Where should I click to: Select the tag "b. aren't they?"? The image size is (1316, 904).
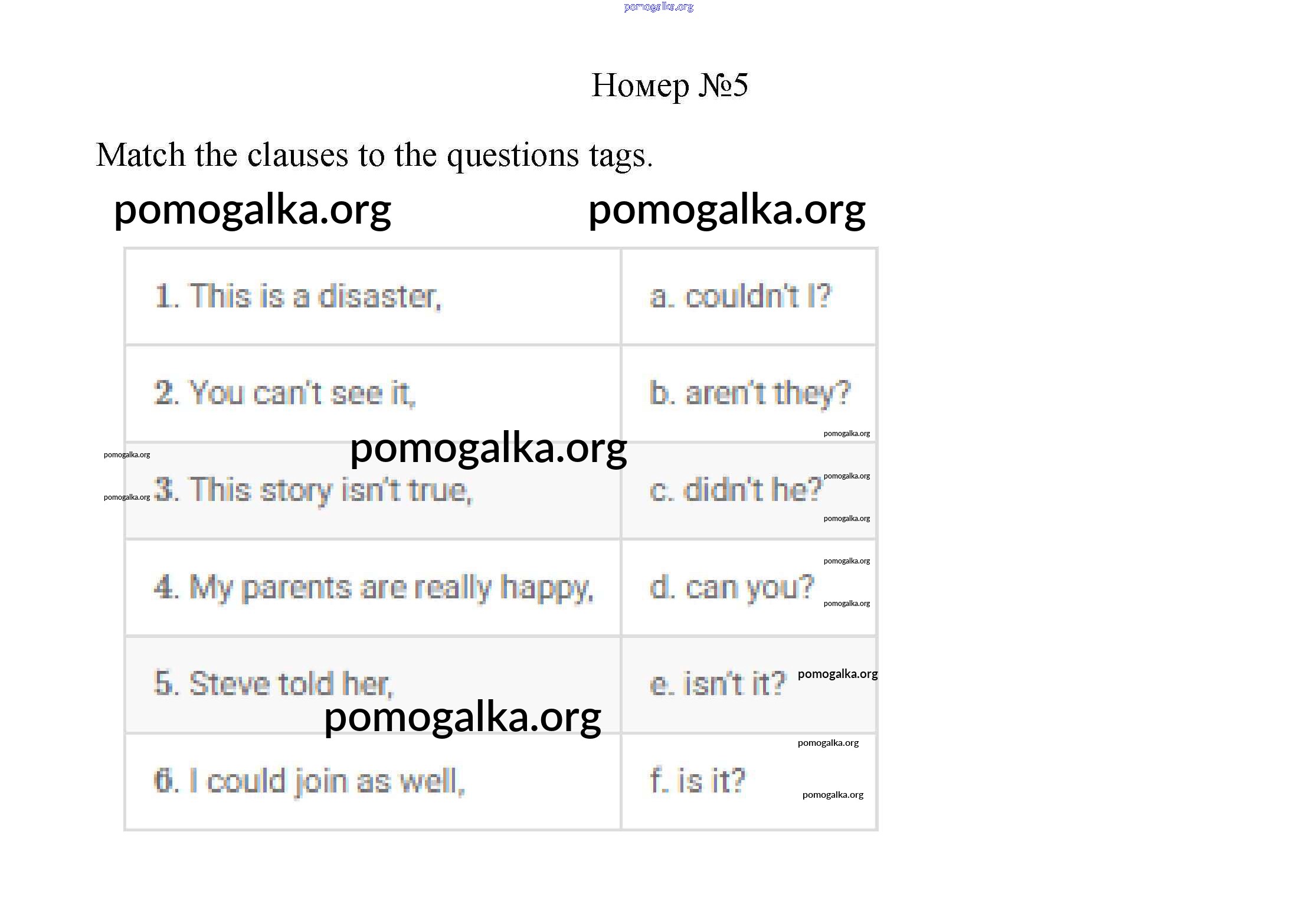tap(749, 393)
